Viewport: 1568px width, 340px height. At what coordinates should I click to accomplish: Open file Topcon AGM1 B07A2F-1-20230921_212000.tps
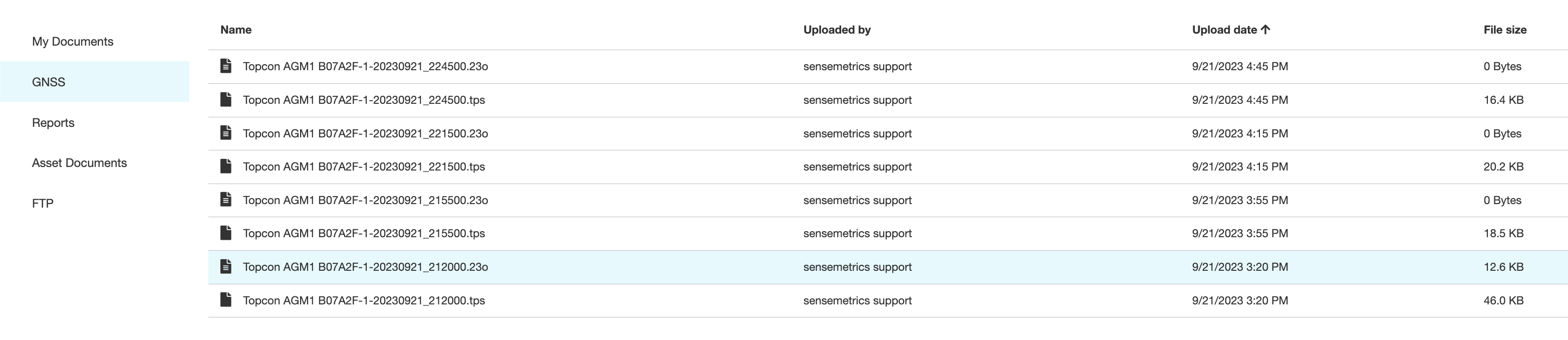[x=364, y=300]
